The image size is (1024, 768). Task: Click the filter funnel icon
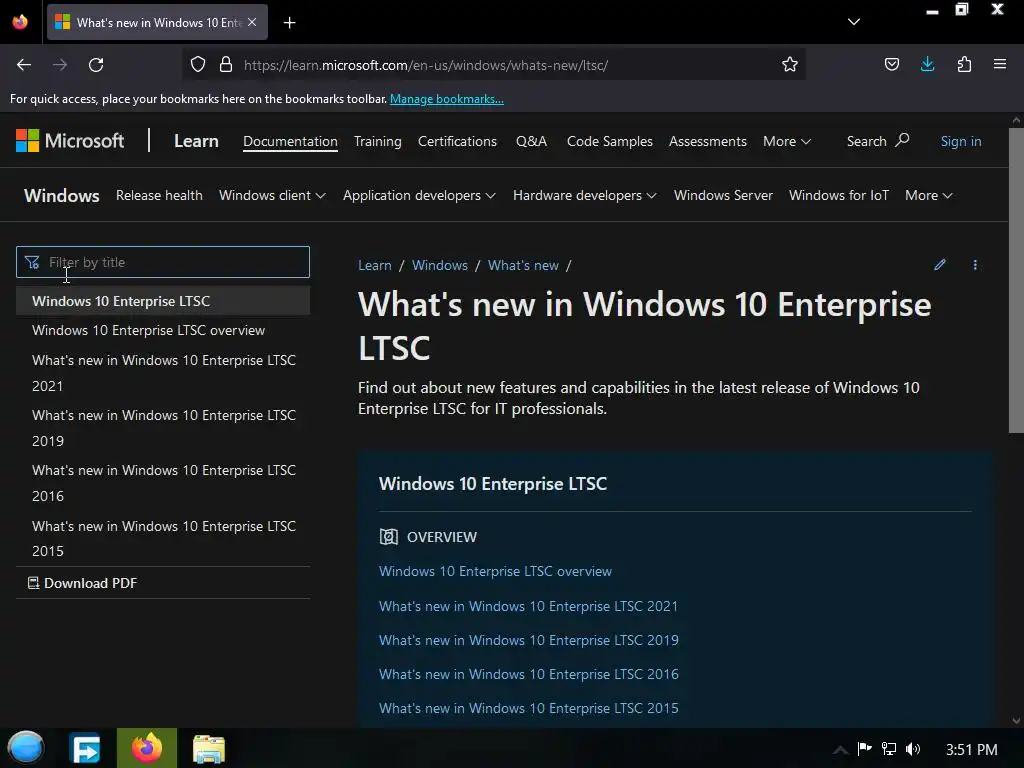click(32, 263)
